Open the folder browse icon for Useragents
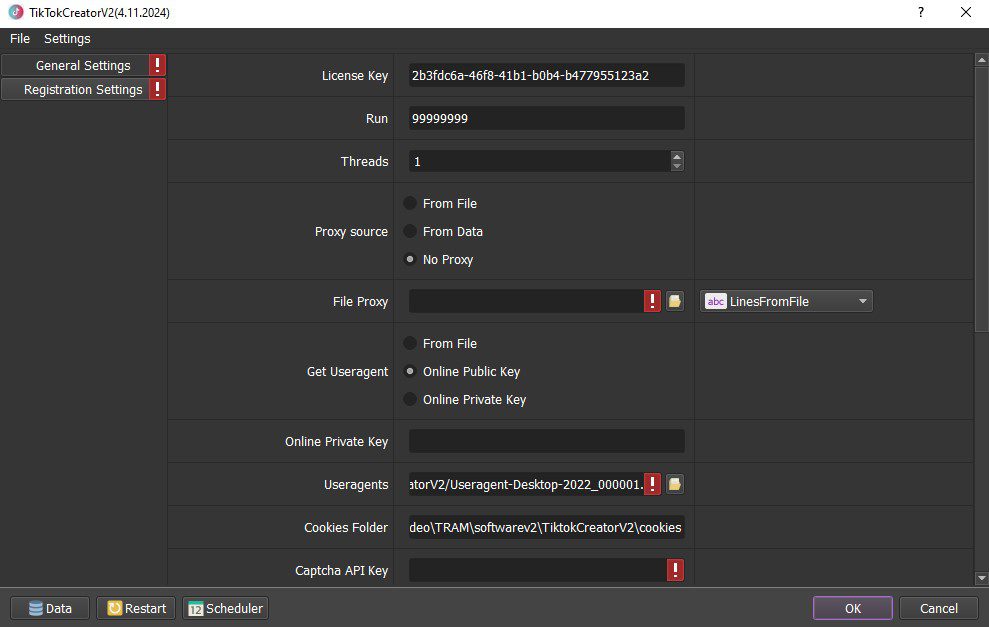 pyautogui.click(x=675, y=484)
